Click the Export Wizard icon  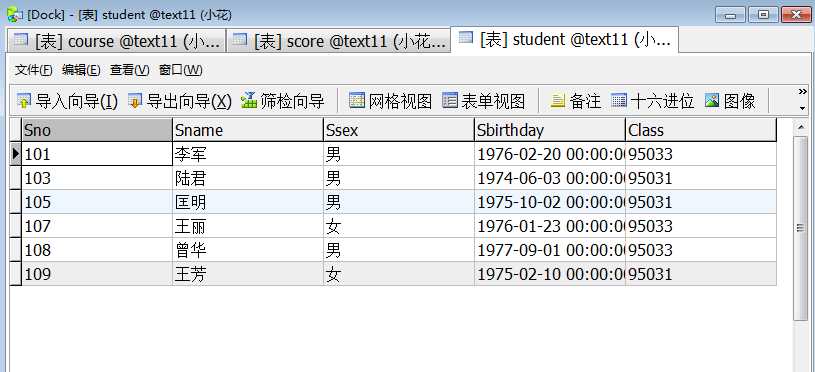tap(135, 101)
